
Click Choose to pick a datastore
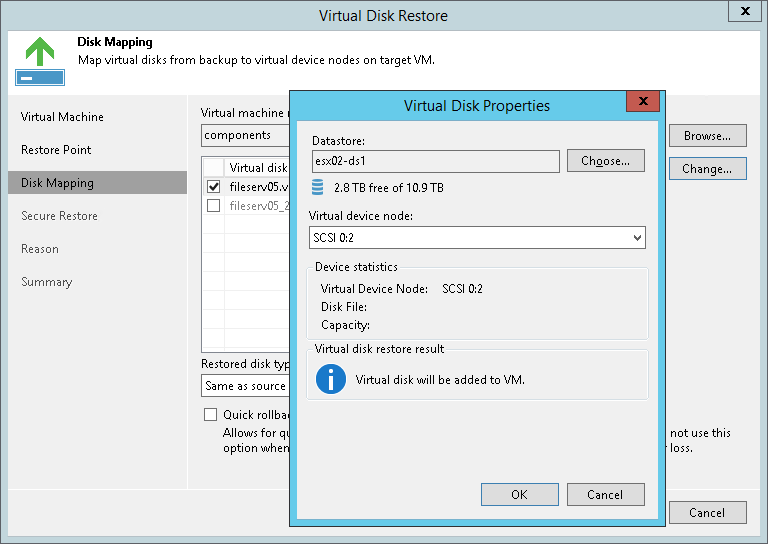(x=605, y=161)
